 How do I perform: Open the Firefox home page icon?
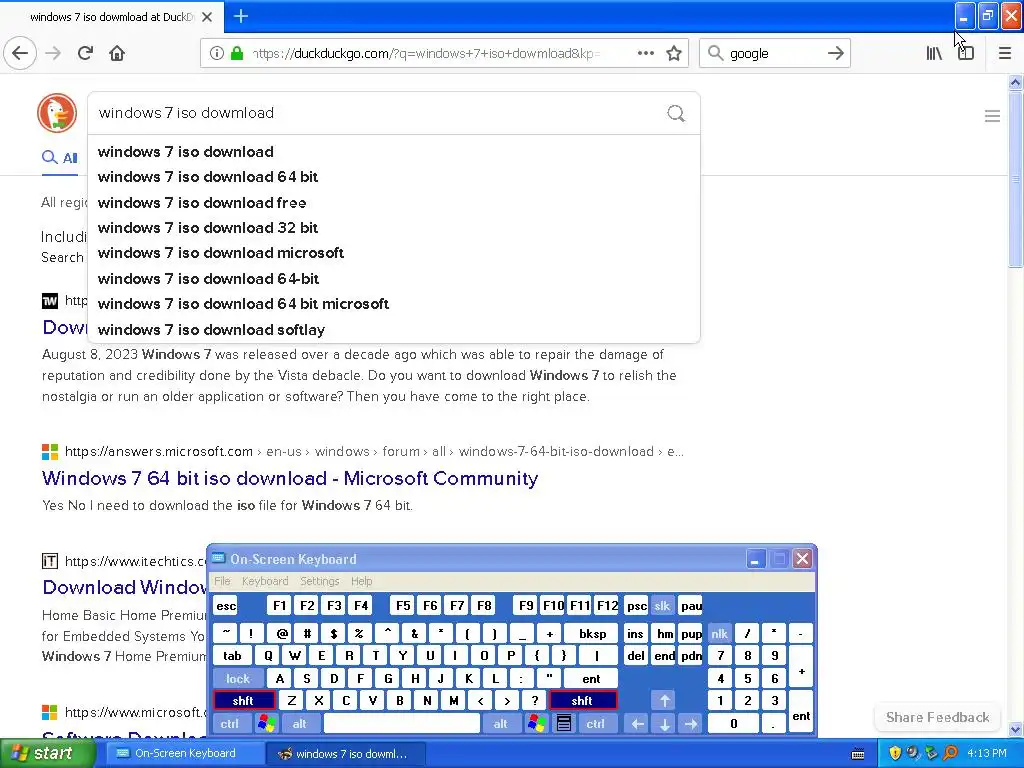tap(117, 53)
